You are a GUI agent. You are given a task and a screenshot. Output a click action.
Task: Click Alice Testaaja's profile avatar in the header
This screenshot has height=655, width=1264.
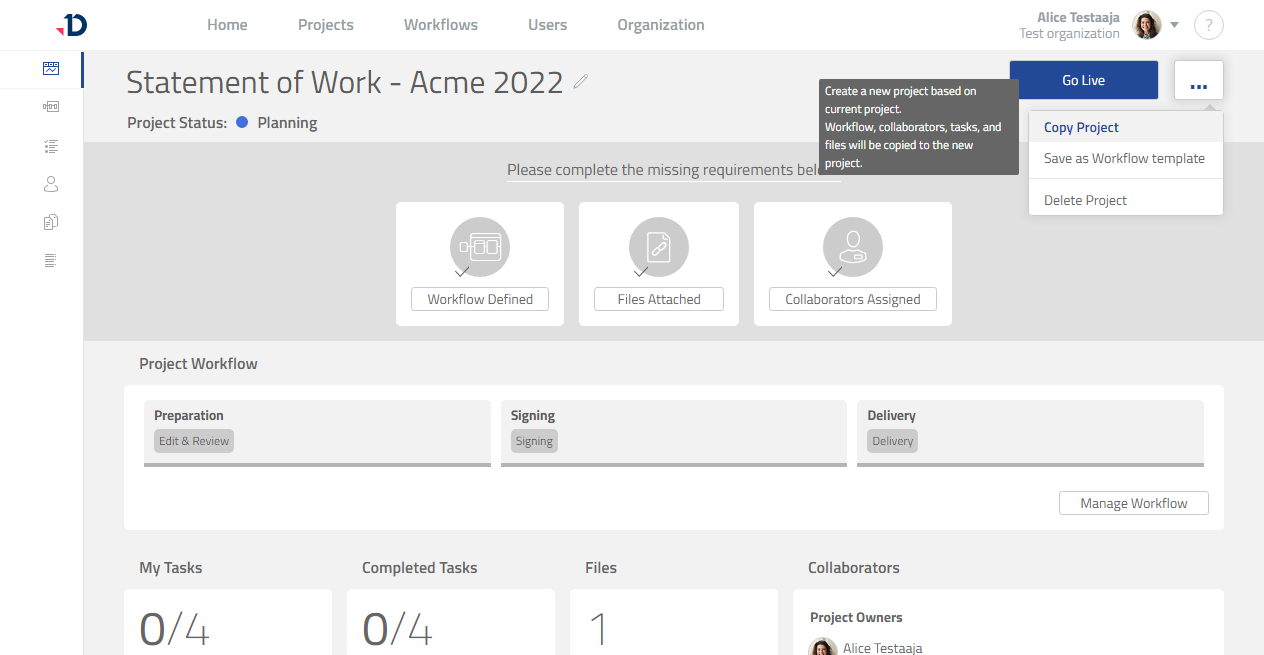(1146, 25)
